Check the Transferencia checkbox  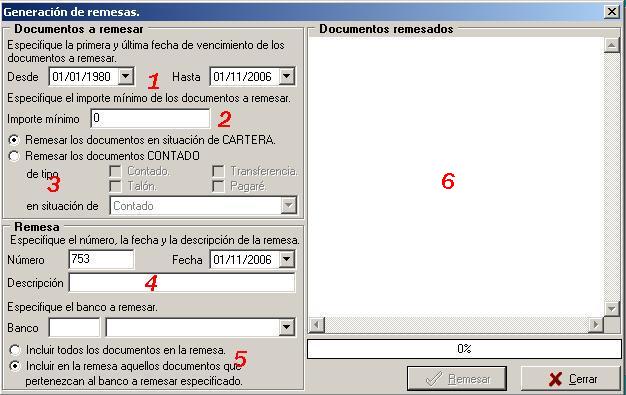point(218,171)
